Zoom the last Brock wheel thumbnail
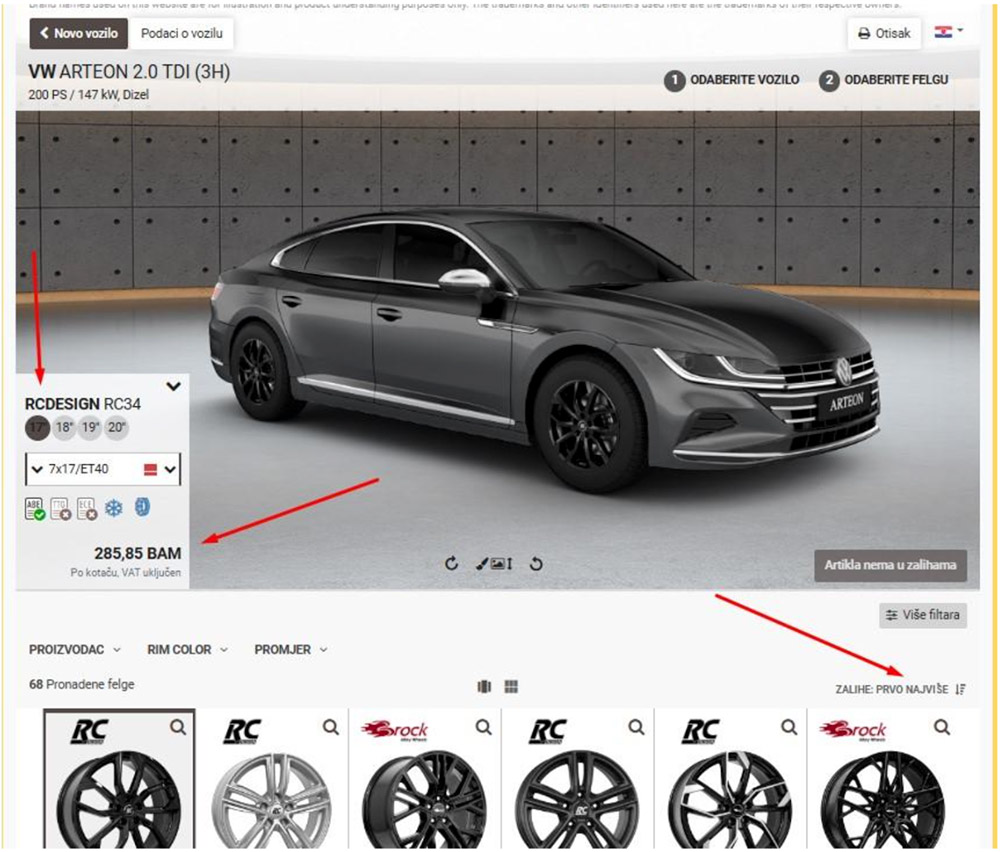The width and height of the screenshot is (1000, 852). (942, 727)
